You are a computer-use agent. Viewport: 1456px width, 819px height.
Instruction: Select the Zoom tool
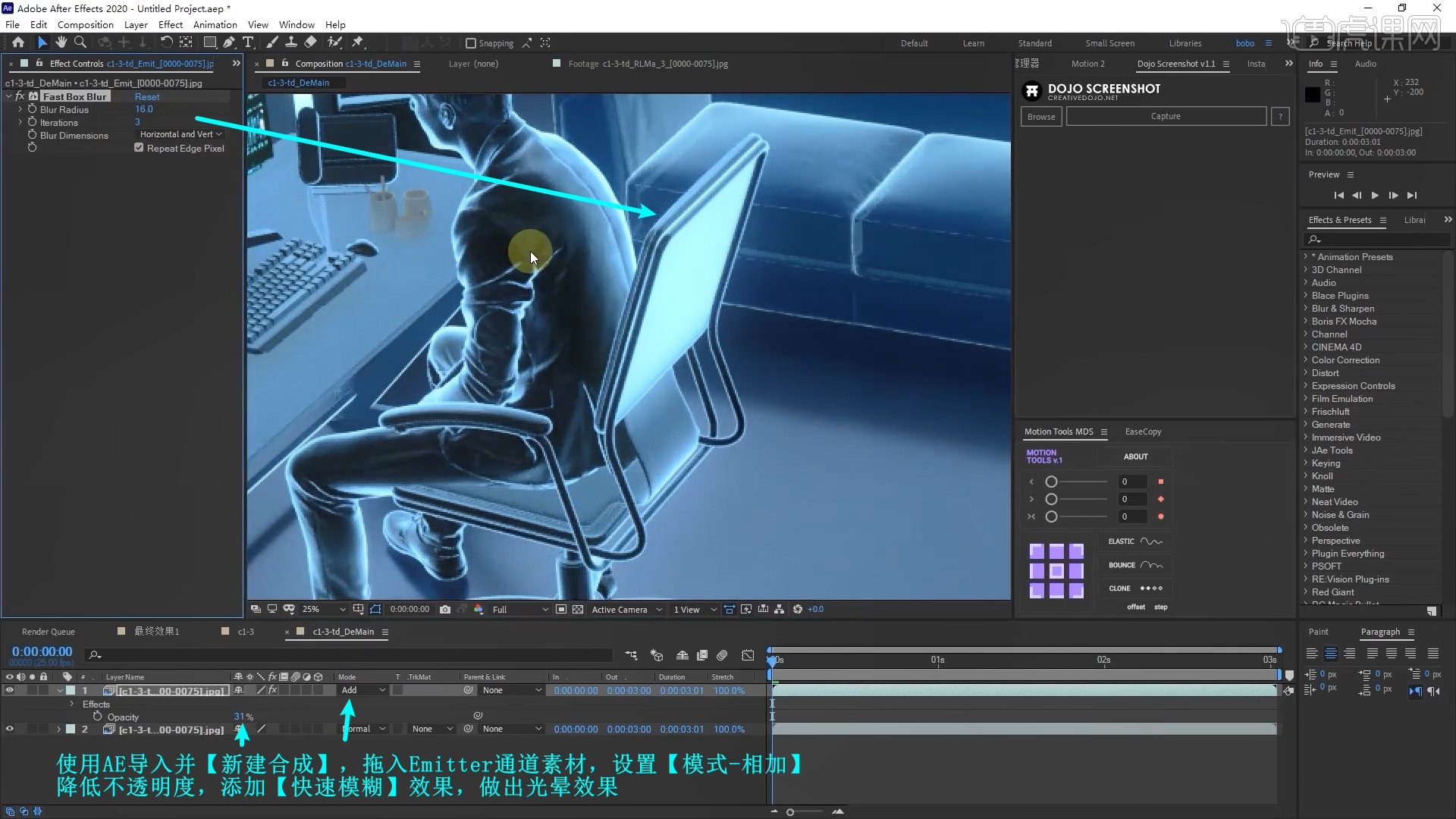[x=80, y=42]
